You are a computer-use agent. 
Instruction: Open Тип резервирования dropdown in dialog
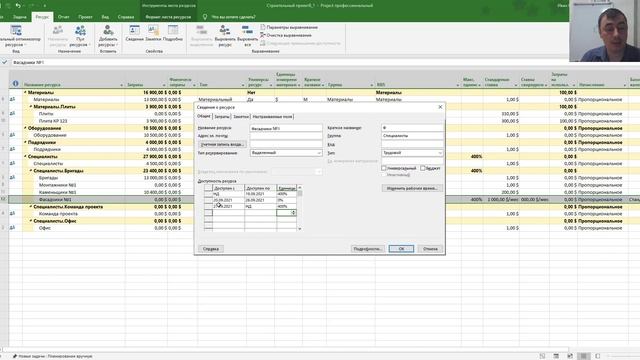coord(319,153)
